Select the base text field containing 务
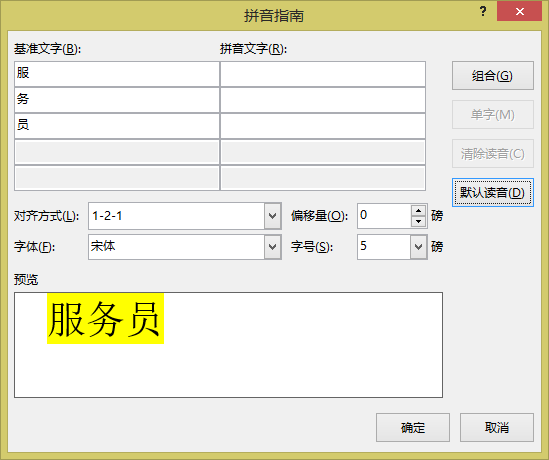The width and height of the screenshot is (549, 460). pos(117,100)
